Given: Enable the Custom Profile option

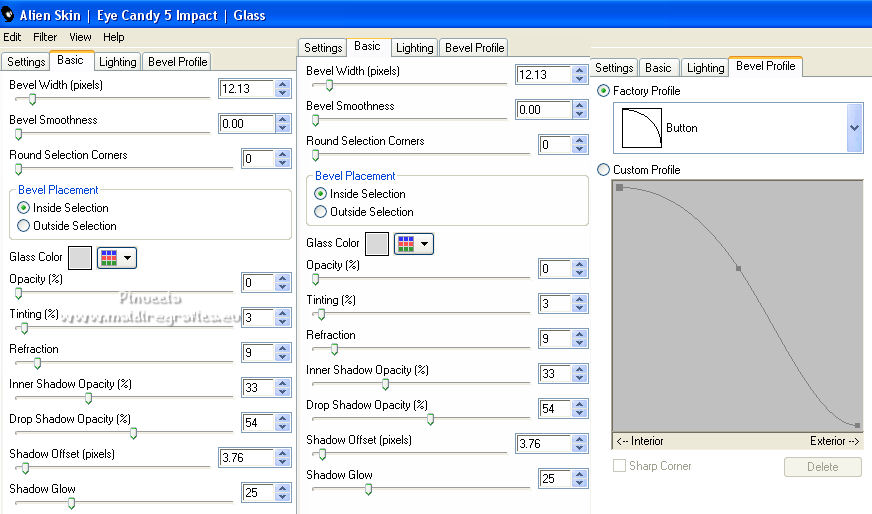Looking at the screenshot, I should point(603,170).
